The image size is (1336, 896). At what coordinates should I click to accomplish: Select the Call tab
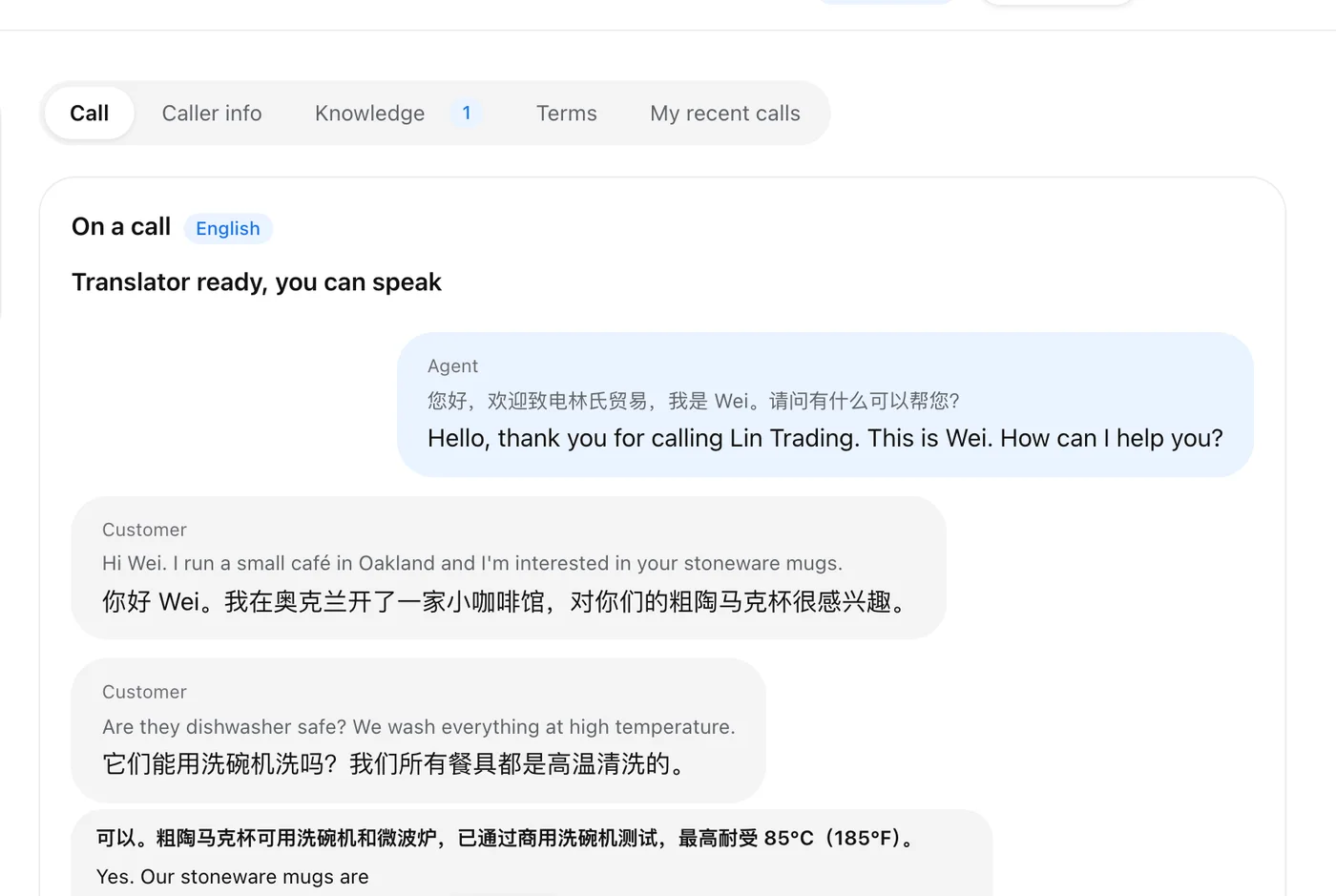pyautogui.click(x=90, y=114)
